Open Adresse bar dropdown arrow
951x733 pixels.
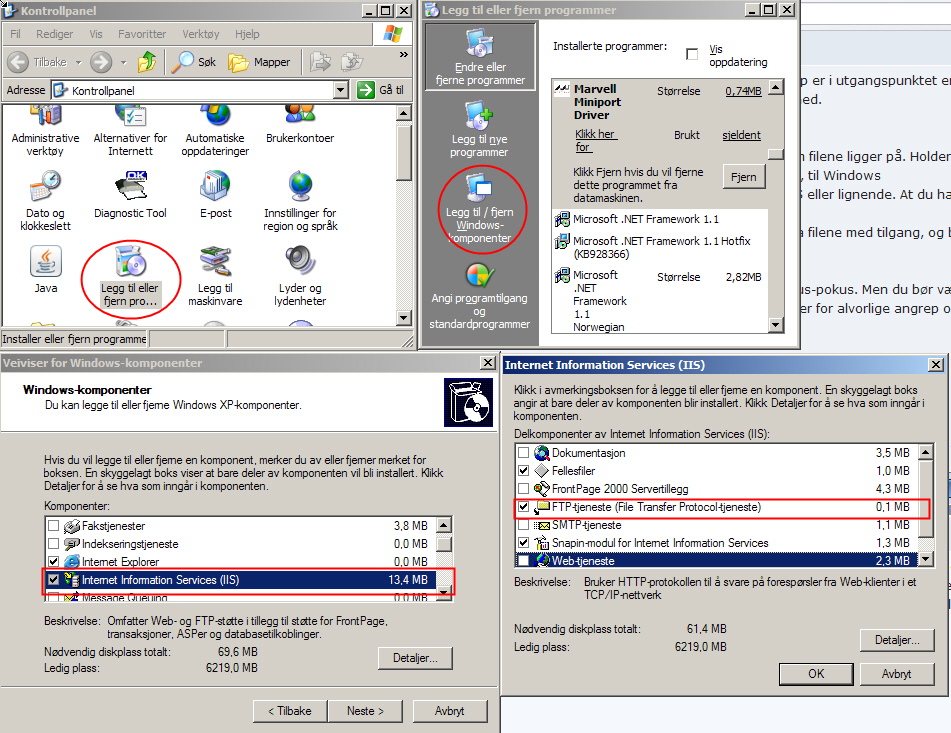click(341, 90)
